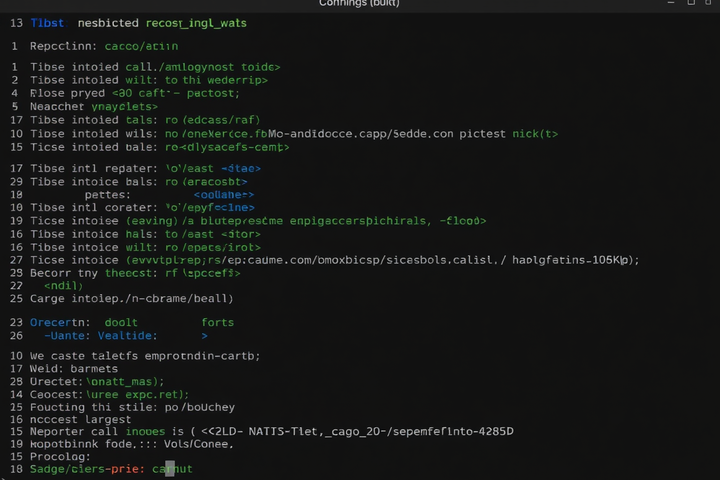The width and height of the screenshot is (720, 480).
Task: Click the 'ep:caume.com/bmoxbicsp/sicesbols.calisl./' URL
Action: [x=364, y=260]
